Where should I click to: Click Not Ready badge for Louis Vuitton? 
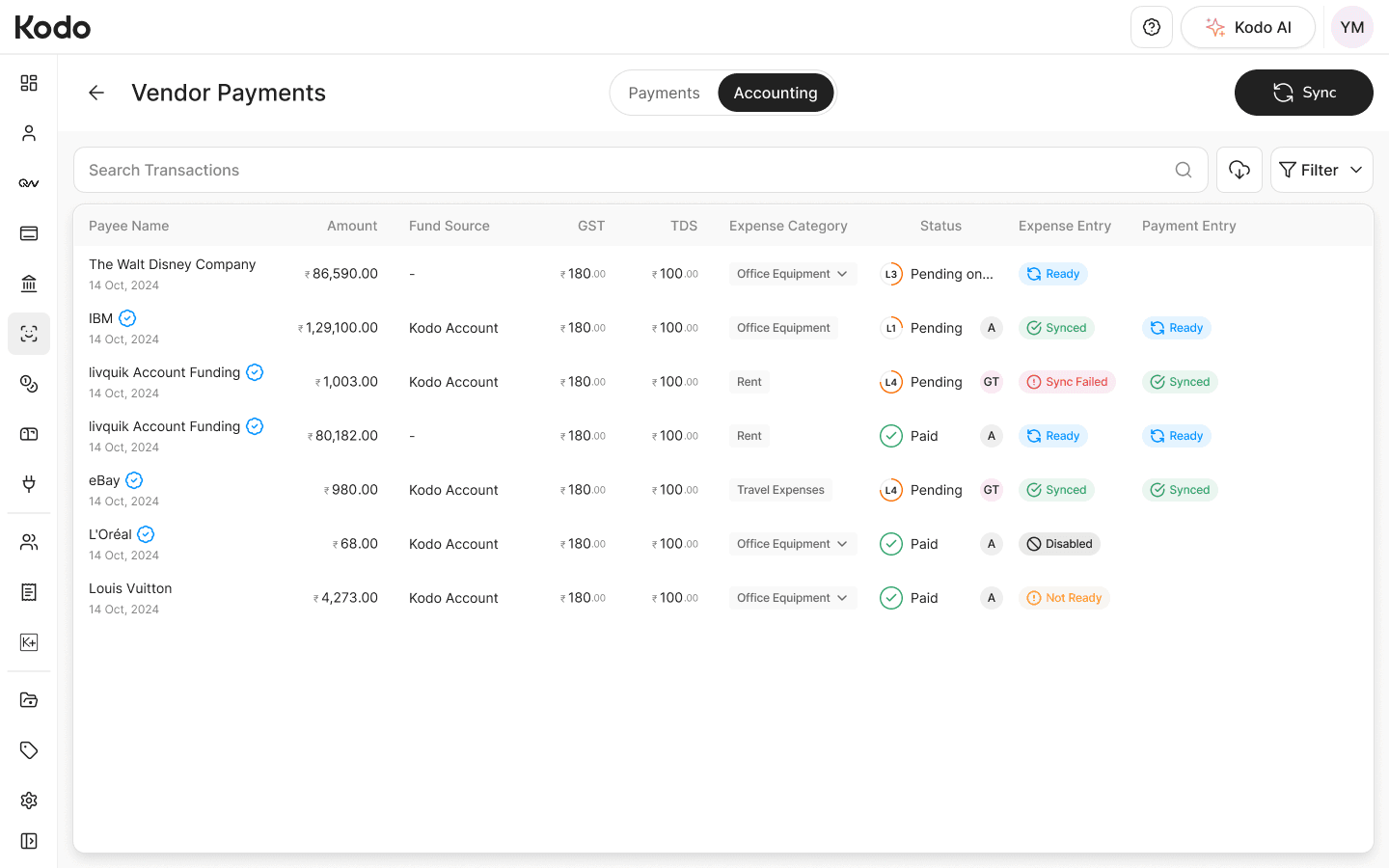pos(1064,598)
